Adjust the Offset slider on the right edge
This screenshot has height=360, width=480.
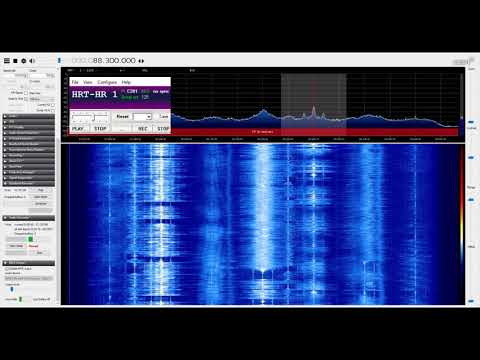(x=471, y=301)
